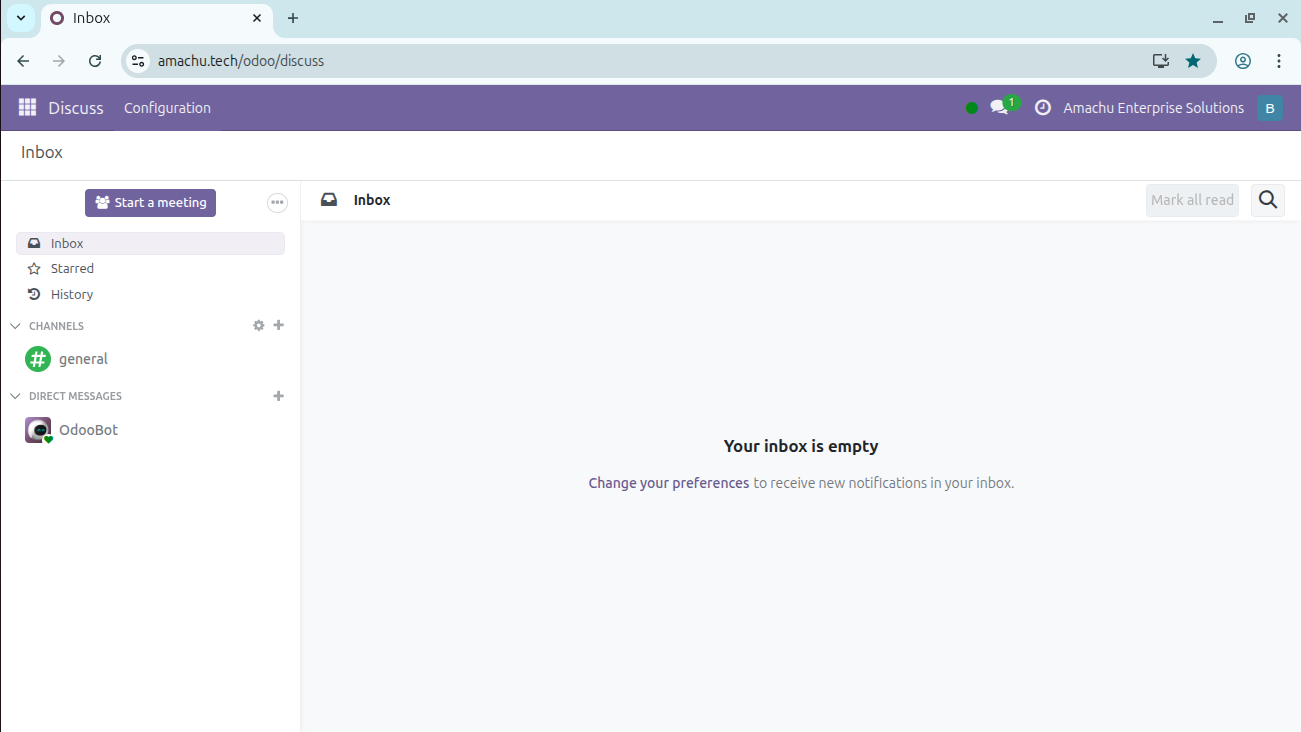Click the green online status indicator

[x=971, y=108]
